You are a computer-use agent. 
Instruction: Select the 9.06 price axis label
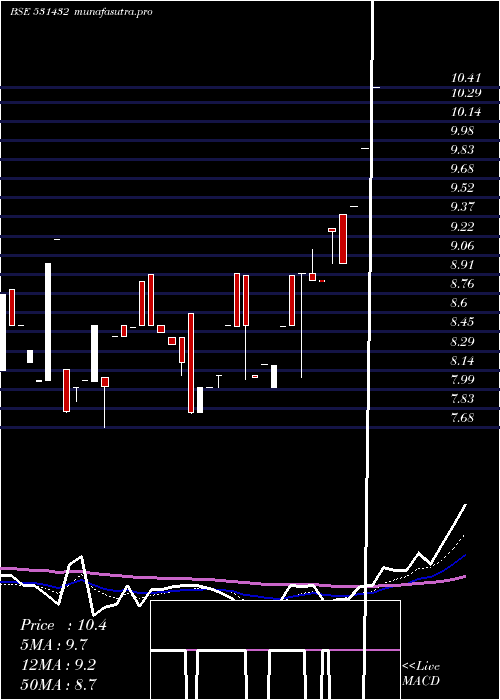click(x=462, y=246)
